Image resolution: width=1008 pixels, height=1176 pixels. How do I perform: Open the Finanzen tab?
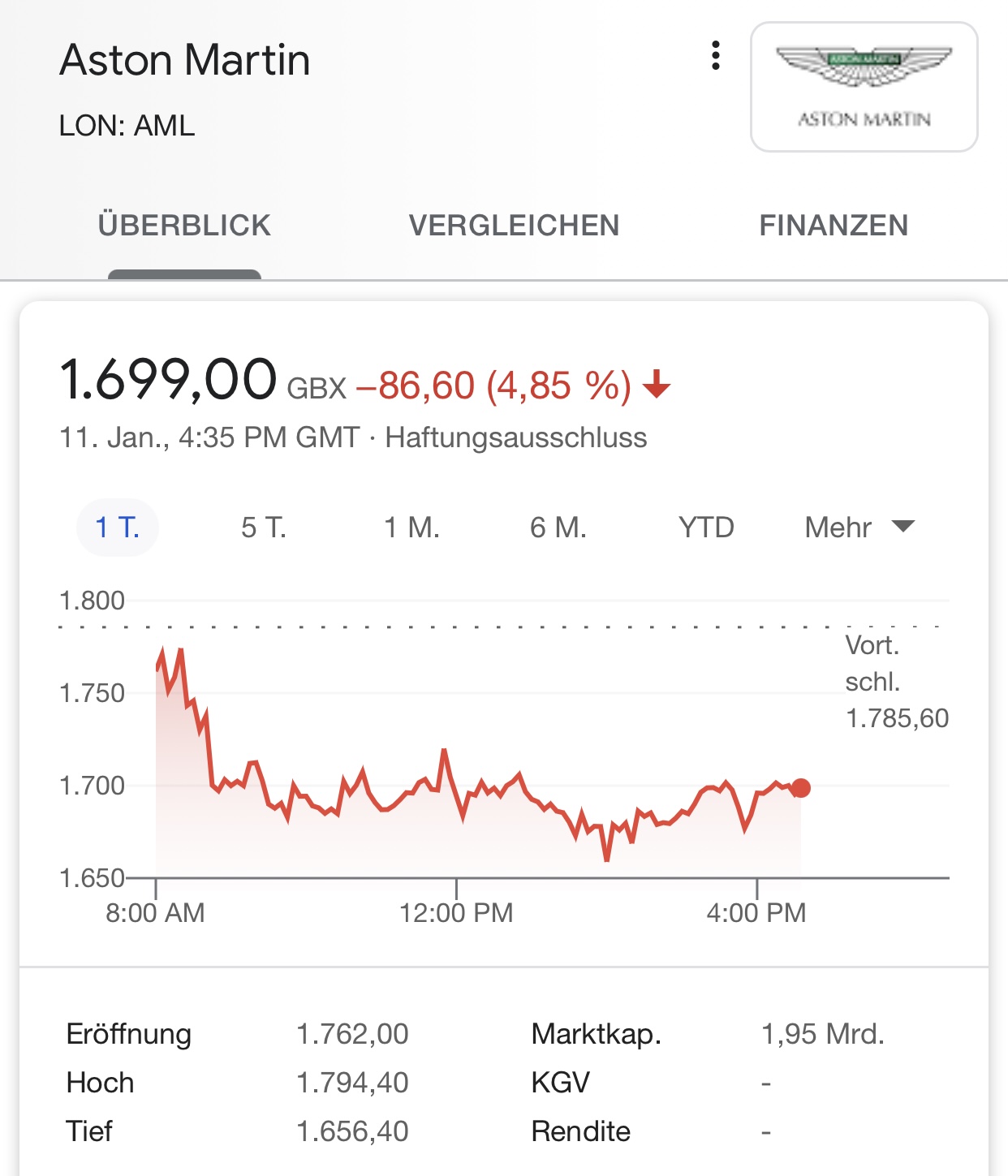coord(834,226)
